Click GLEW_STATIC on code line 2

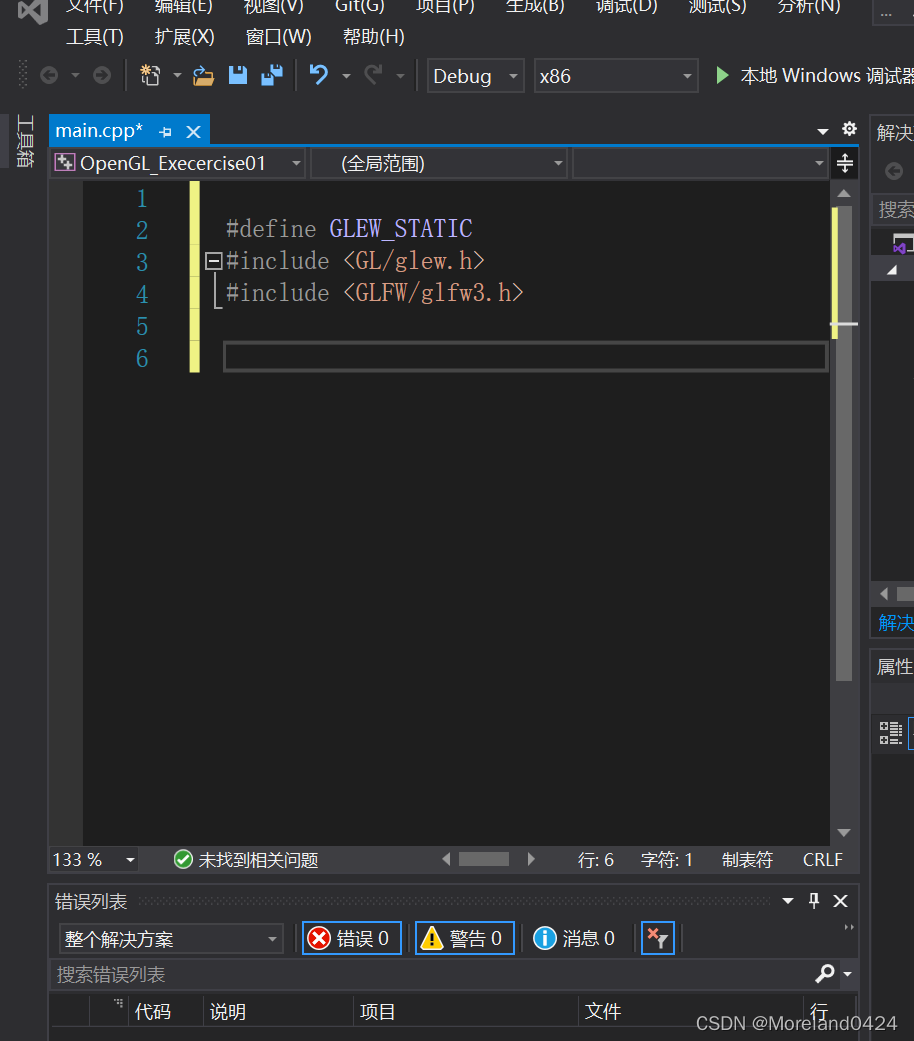pyautogui.click(x=401, y=229)
